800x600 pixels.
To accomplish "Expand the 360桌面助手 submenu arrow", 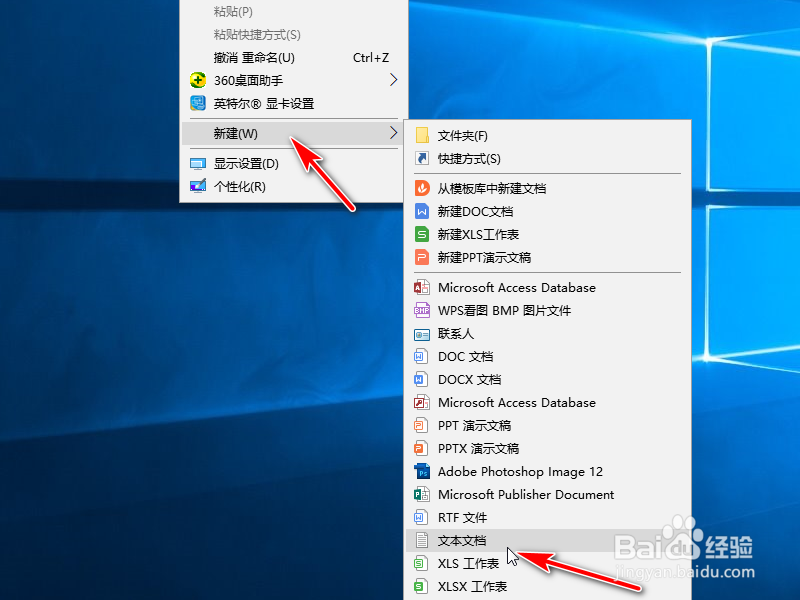I will point(393,80).
